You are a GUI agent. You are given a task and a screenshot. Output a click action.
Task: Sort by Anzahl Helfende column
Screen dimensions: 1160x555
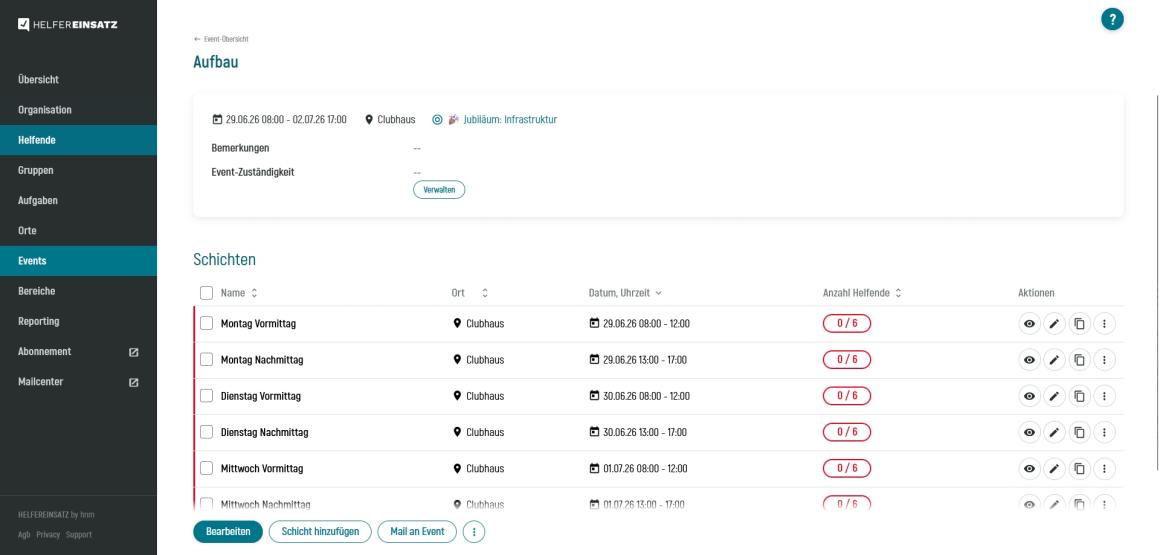862,293
